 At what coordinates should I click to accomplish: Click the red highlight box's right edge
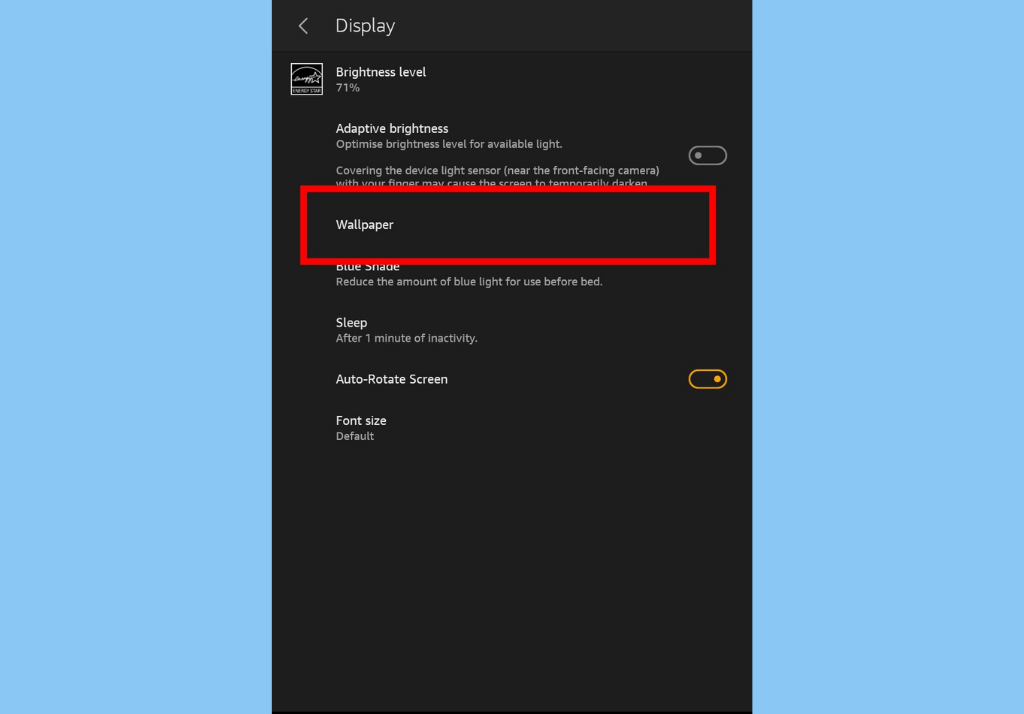click(x=712, y=225)
